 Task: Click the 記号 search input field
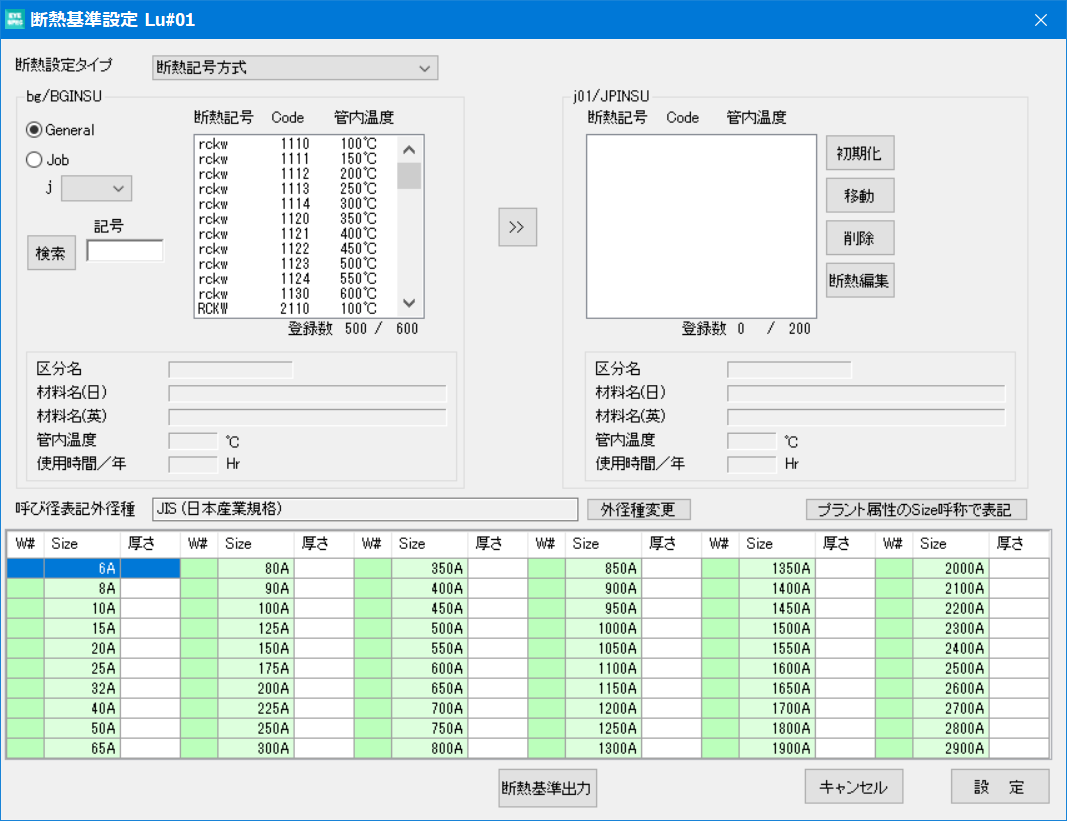point(125,251)
